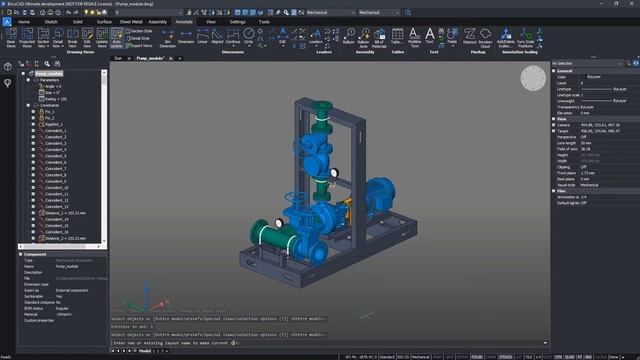The height and width of the screenshot is (360, 640).
Task: Select the single-line Text tool
Action: point(429,37)
